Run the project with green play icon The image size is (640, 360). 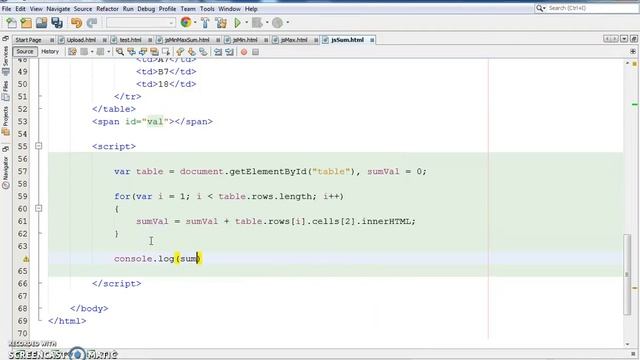237,23
